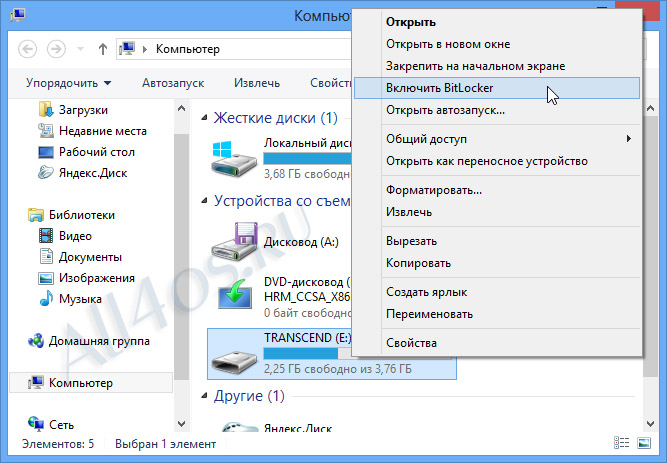Select the Локальный диск drive icon
This screenshot has width=667, height=463.
point(234,159)
